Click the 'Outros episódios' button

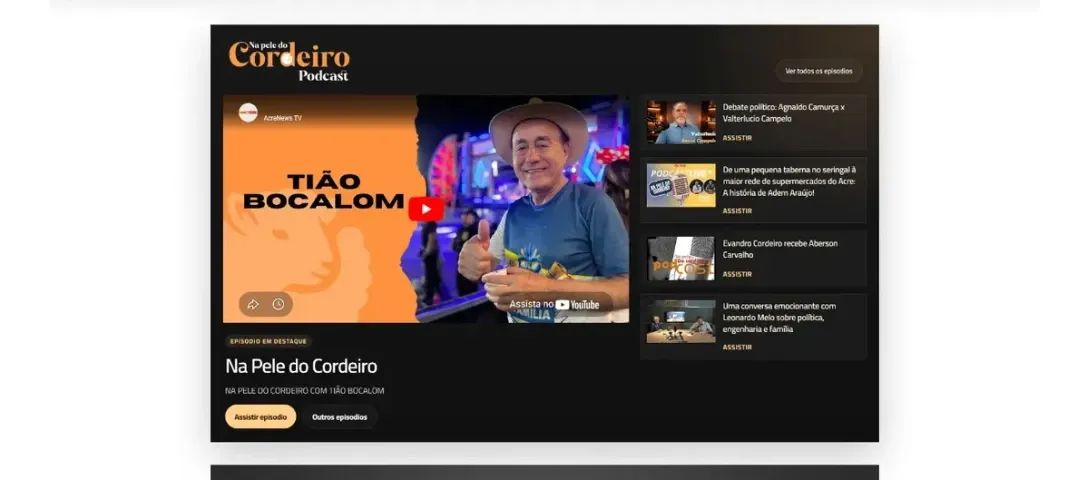(x=339, y=417)
